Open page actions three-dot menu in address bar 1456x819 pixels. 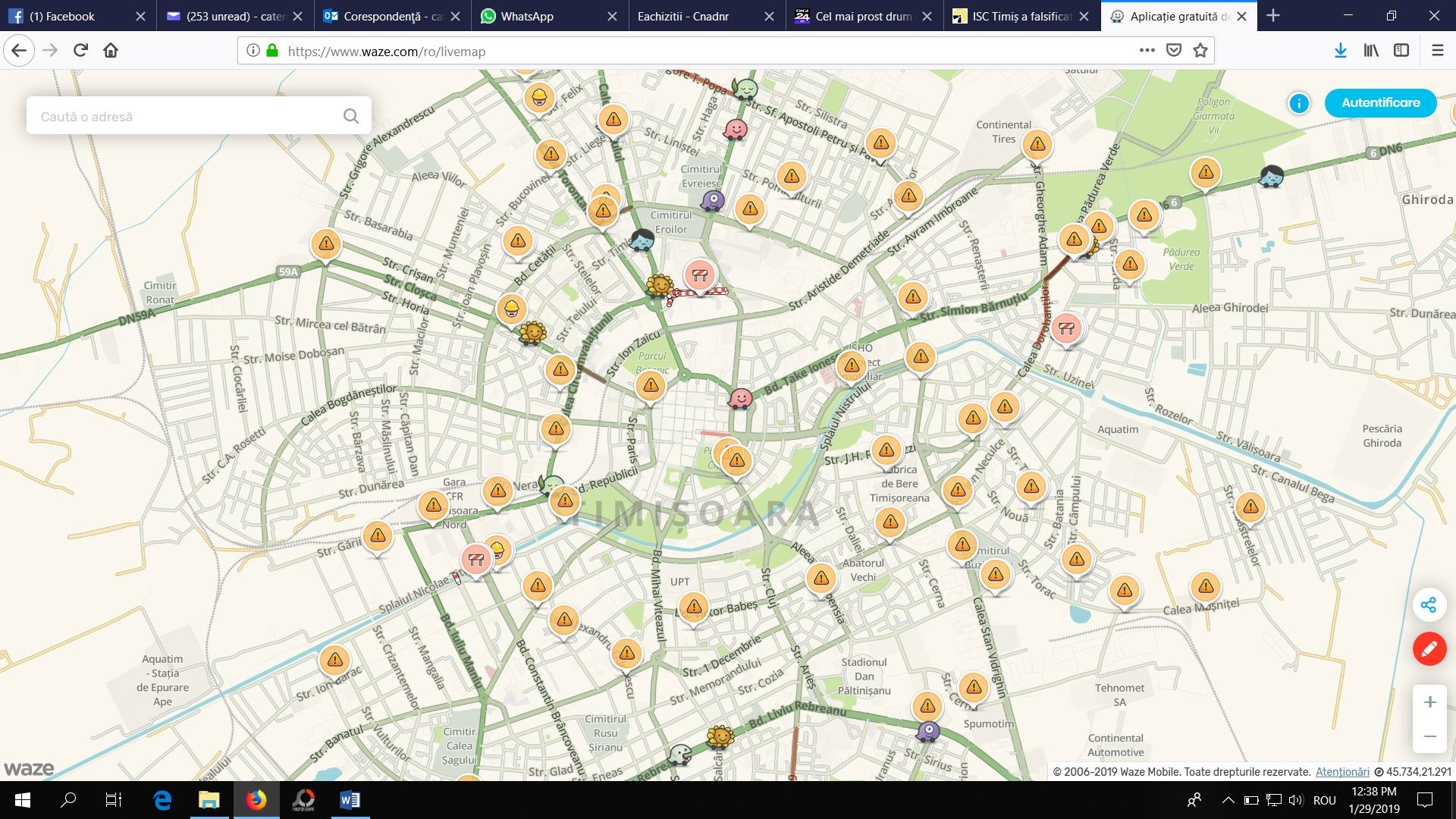click(1147, 51)
